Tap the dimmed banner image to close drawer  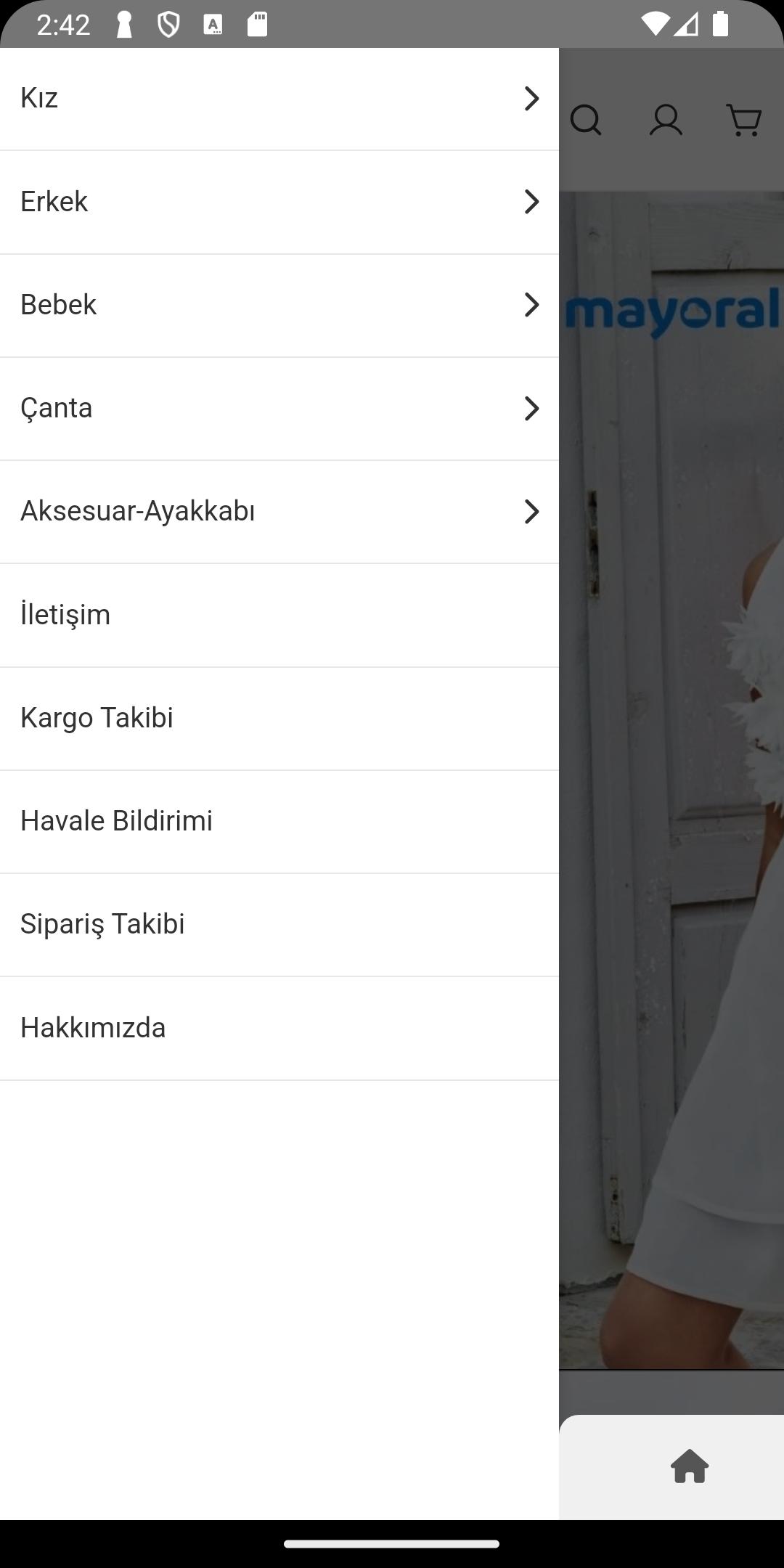(671, 780)
